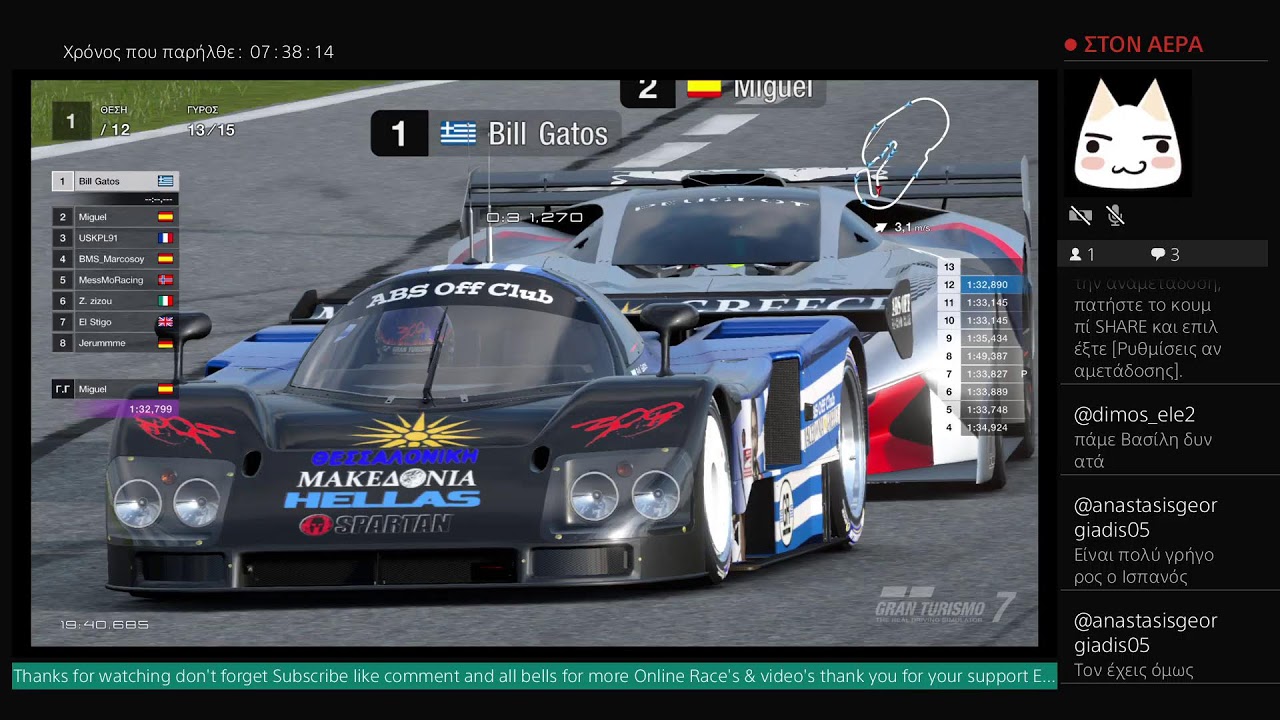
Task: Click the Italian flag next to Z. zizou
Action: 166,301
